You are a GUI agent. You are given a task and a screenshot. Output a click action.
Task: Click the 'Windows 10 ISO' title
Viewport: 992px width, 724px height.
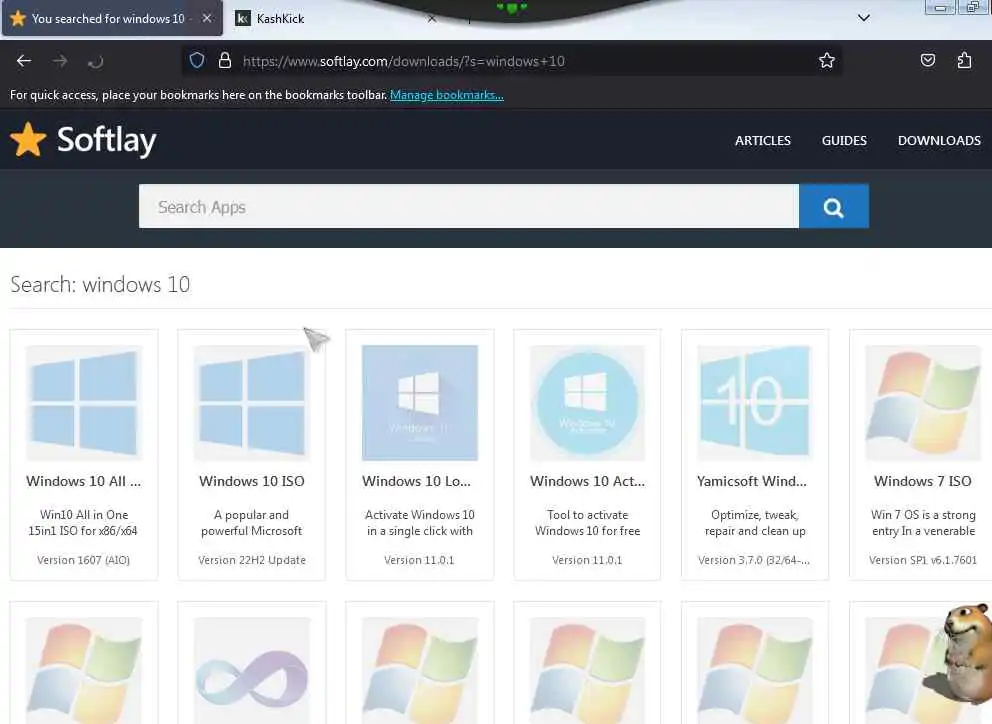(252, 481)
